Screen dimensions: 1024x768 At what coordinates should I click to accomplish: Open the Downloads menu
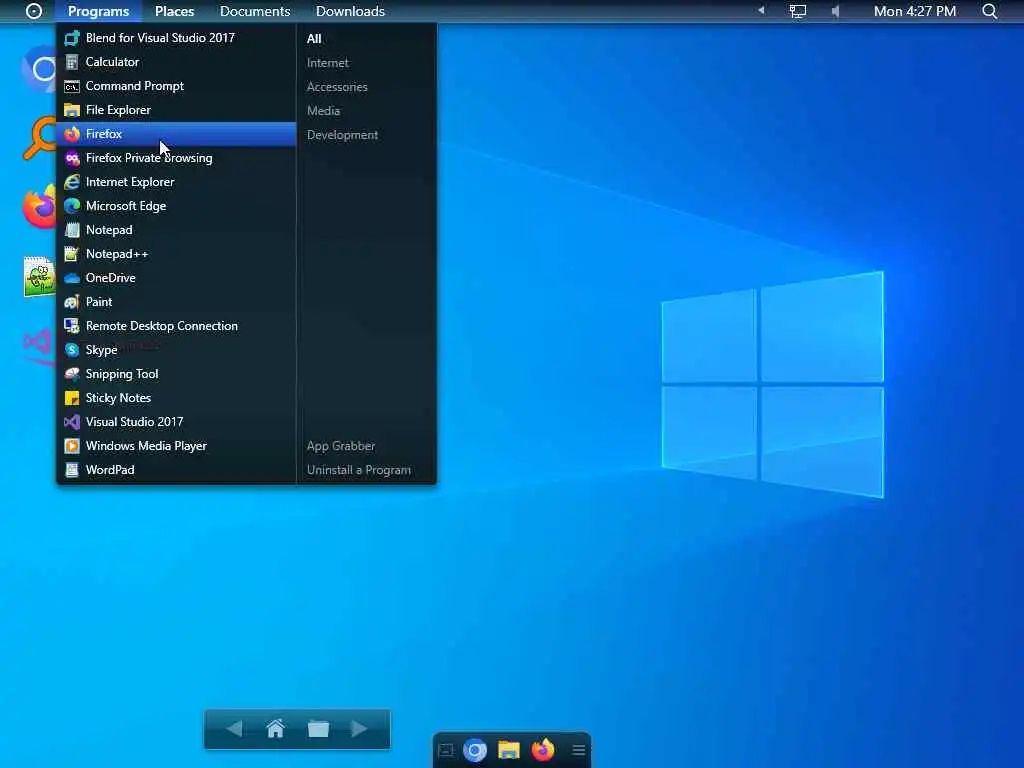[x=350, y=11]
